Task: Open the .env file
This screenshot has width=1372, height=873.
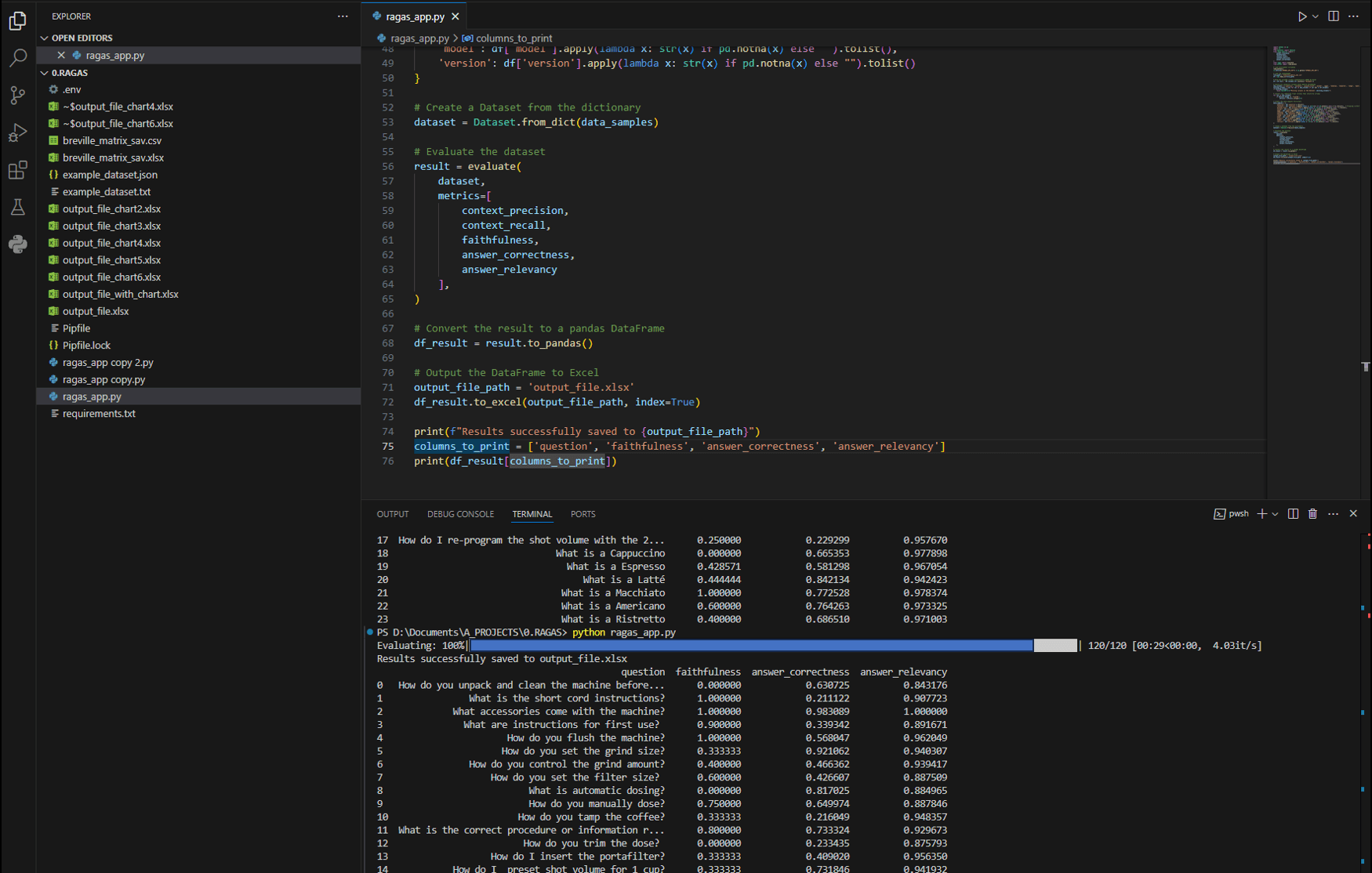Action: [x=199, y=89]
